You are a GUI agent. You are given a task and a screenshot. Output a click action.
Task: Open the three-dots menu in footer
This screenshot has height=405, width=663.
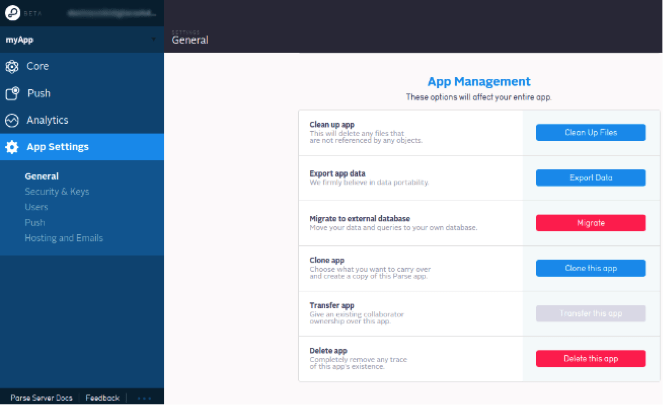tap(144, 398)
